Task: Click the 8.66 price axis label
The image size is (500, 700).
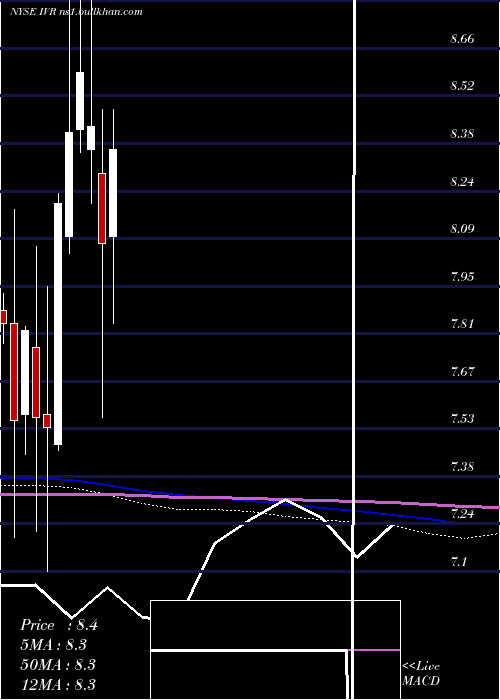Action: point(462,39)
